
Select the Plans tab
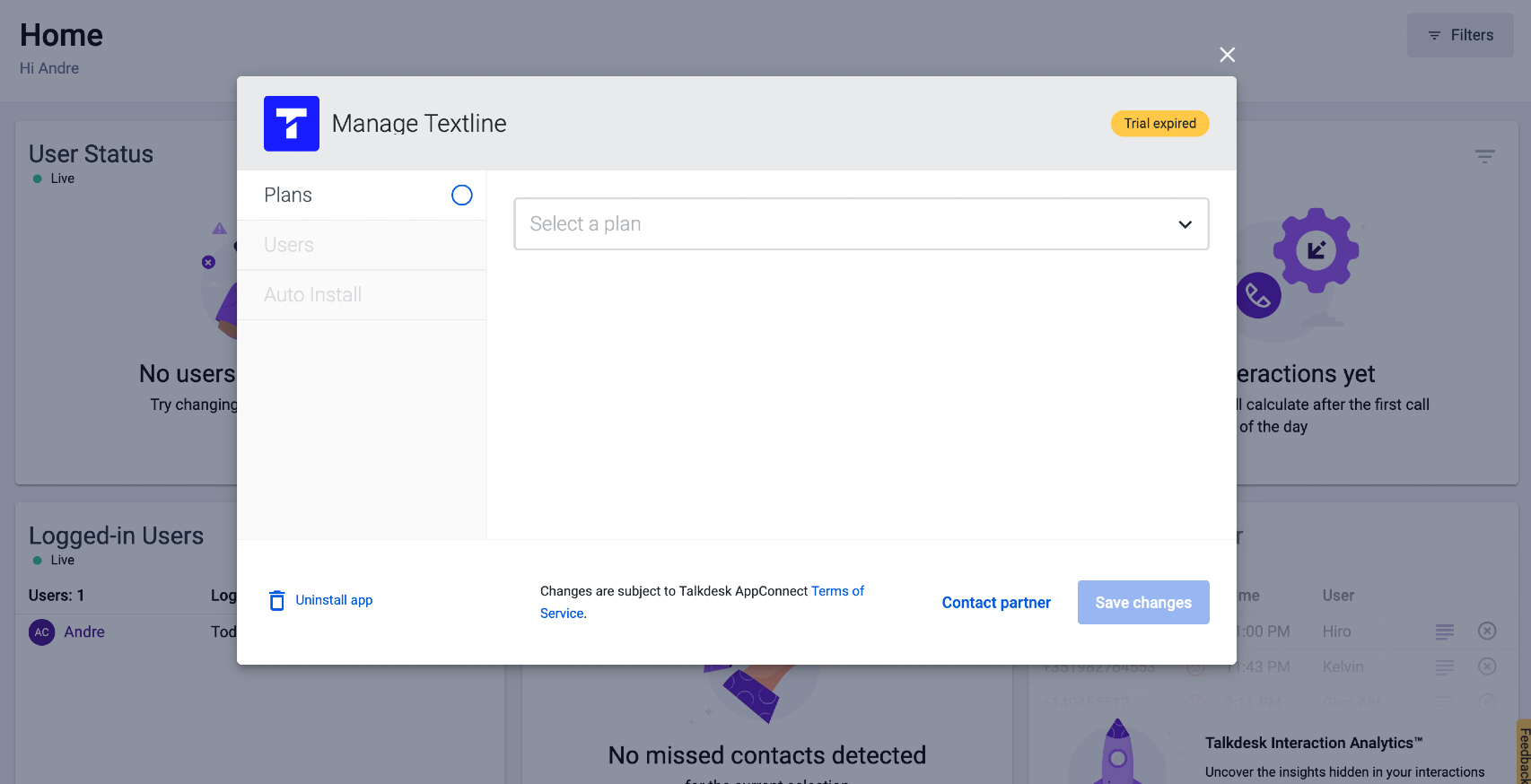coord(362,196)
